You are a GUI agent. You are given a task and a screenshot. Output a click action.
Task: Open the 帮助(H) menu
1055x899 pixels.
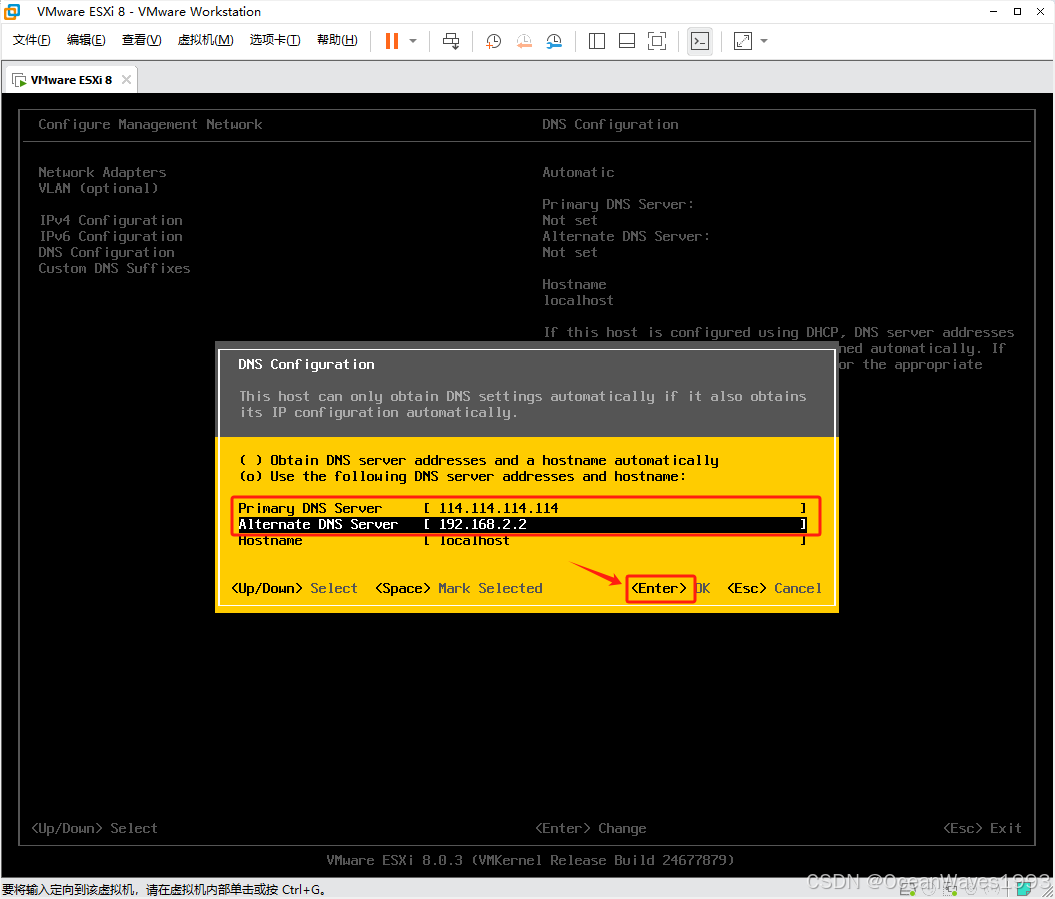tap(337, 40)
